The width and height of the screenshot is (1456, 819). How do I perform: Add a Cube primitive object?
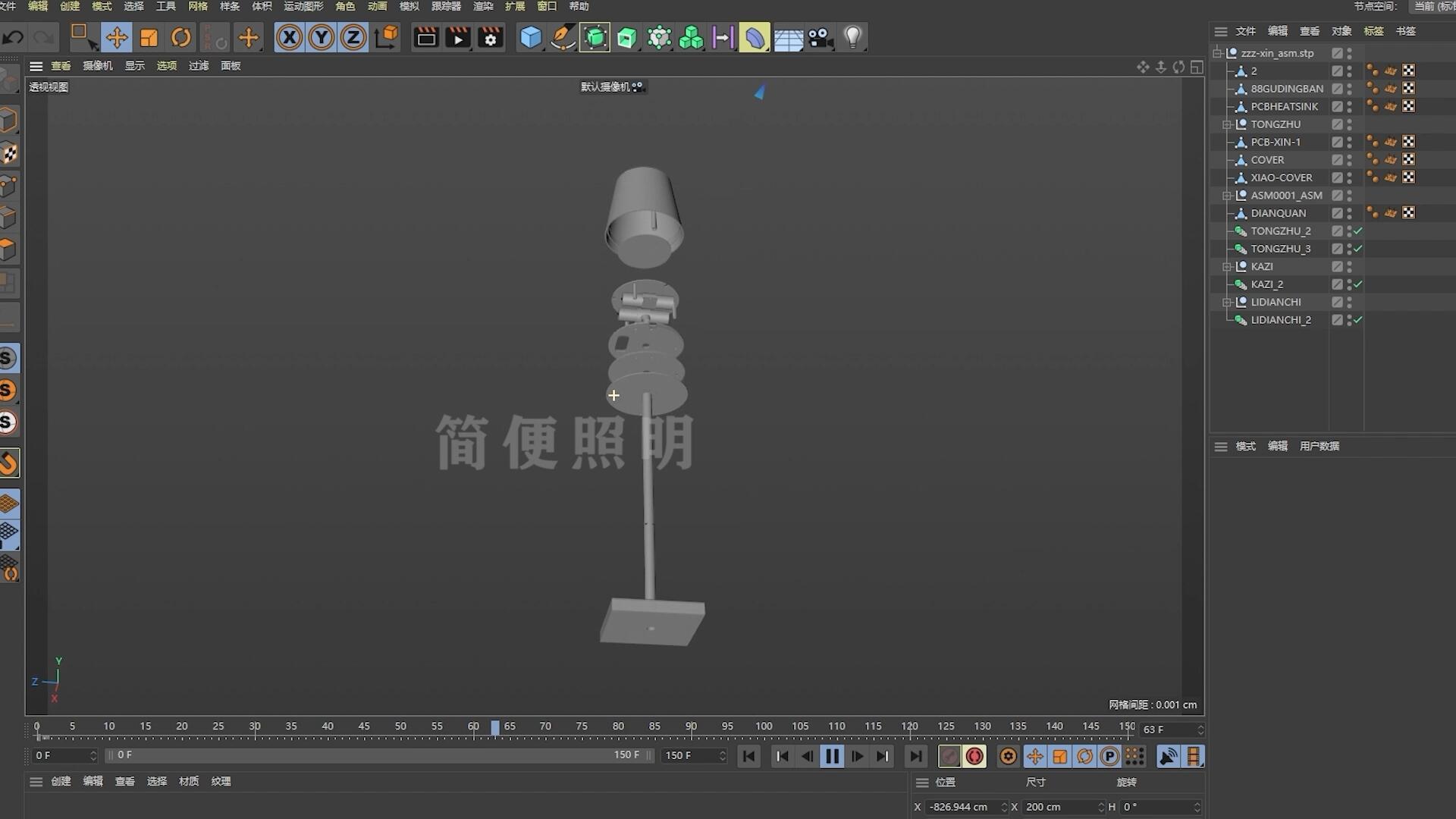point(530,37)
